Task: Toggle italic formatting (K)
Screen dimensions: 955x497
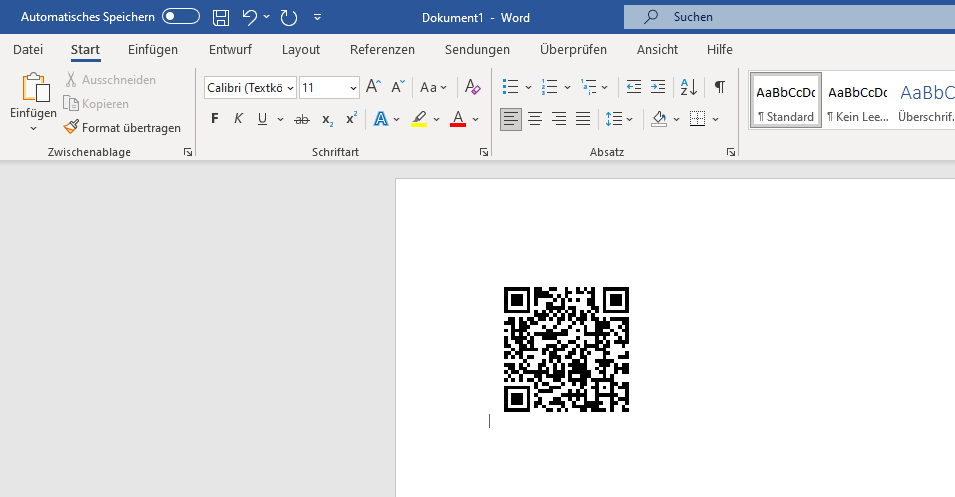Action: [238, 119]
